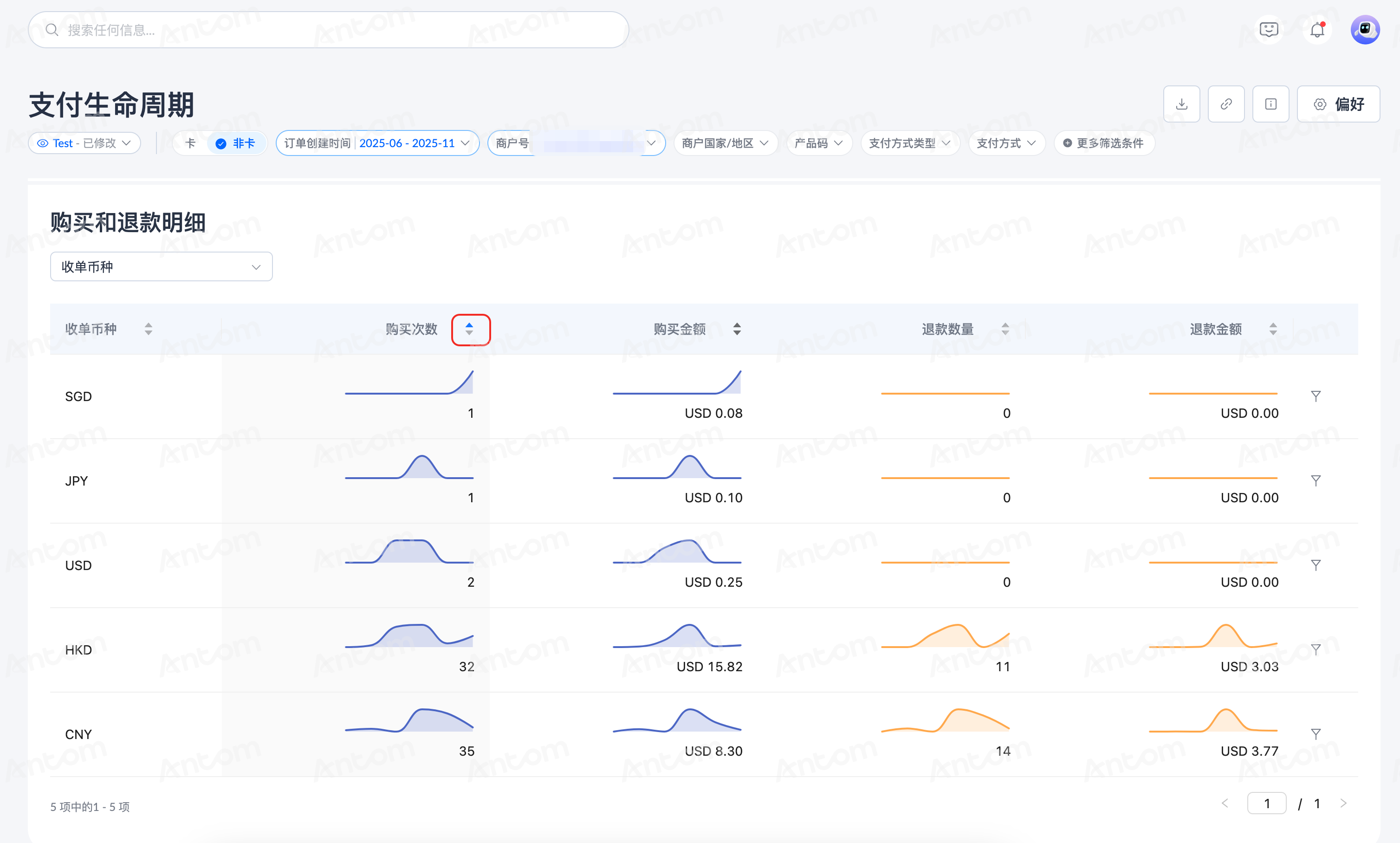
Task: Click the SGD currency cell
Action: click(x=78, y=396)
